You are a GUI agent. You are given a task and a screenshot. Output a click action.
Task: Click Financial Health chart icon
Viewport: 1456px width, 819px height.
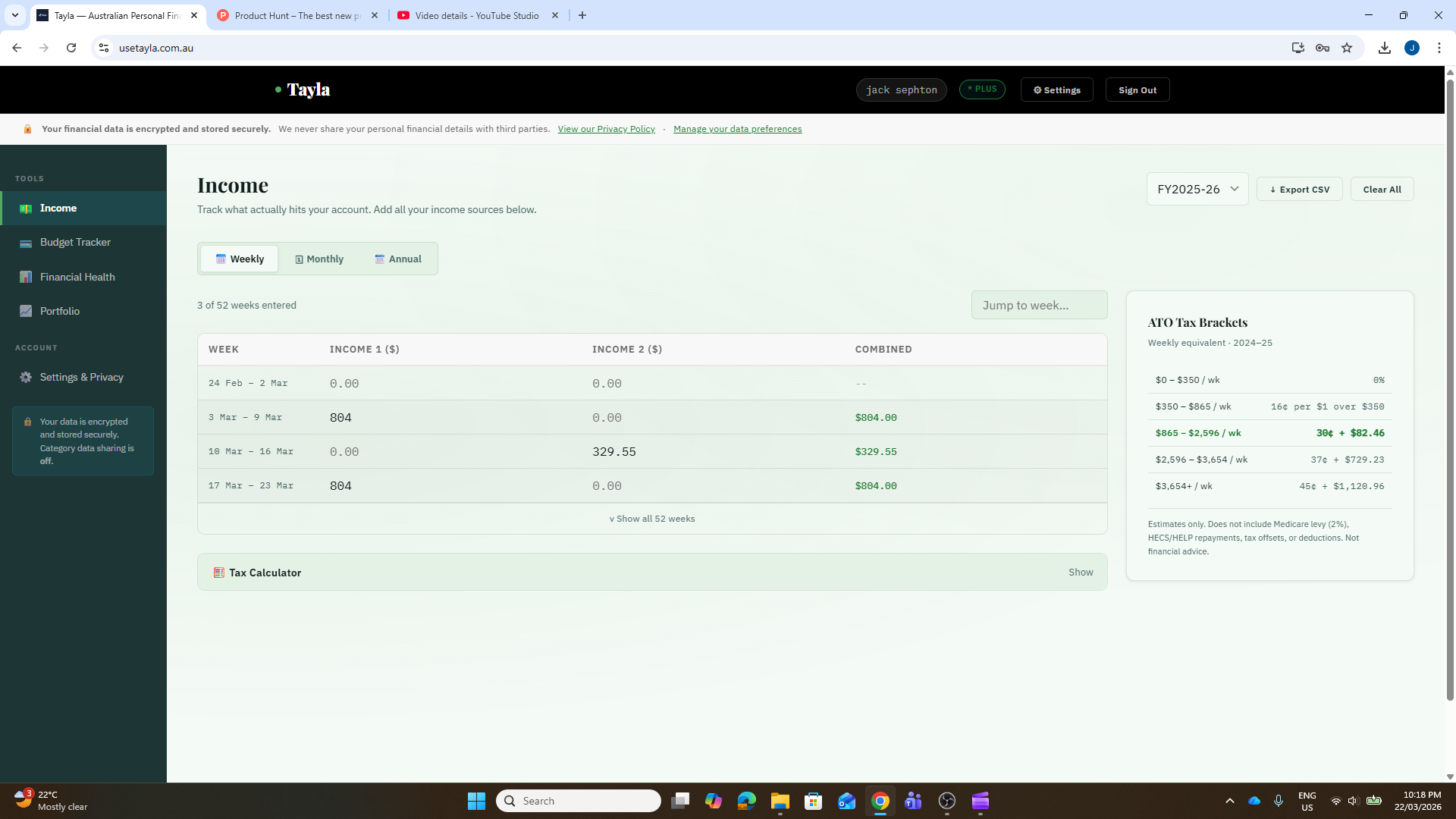coord(26,278)
